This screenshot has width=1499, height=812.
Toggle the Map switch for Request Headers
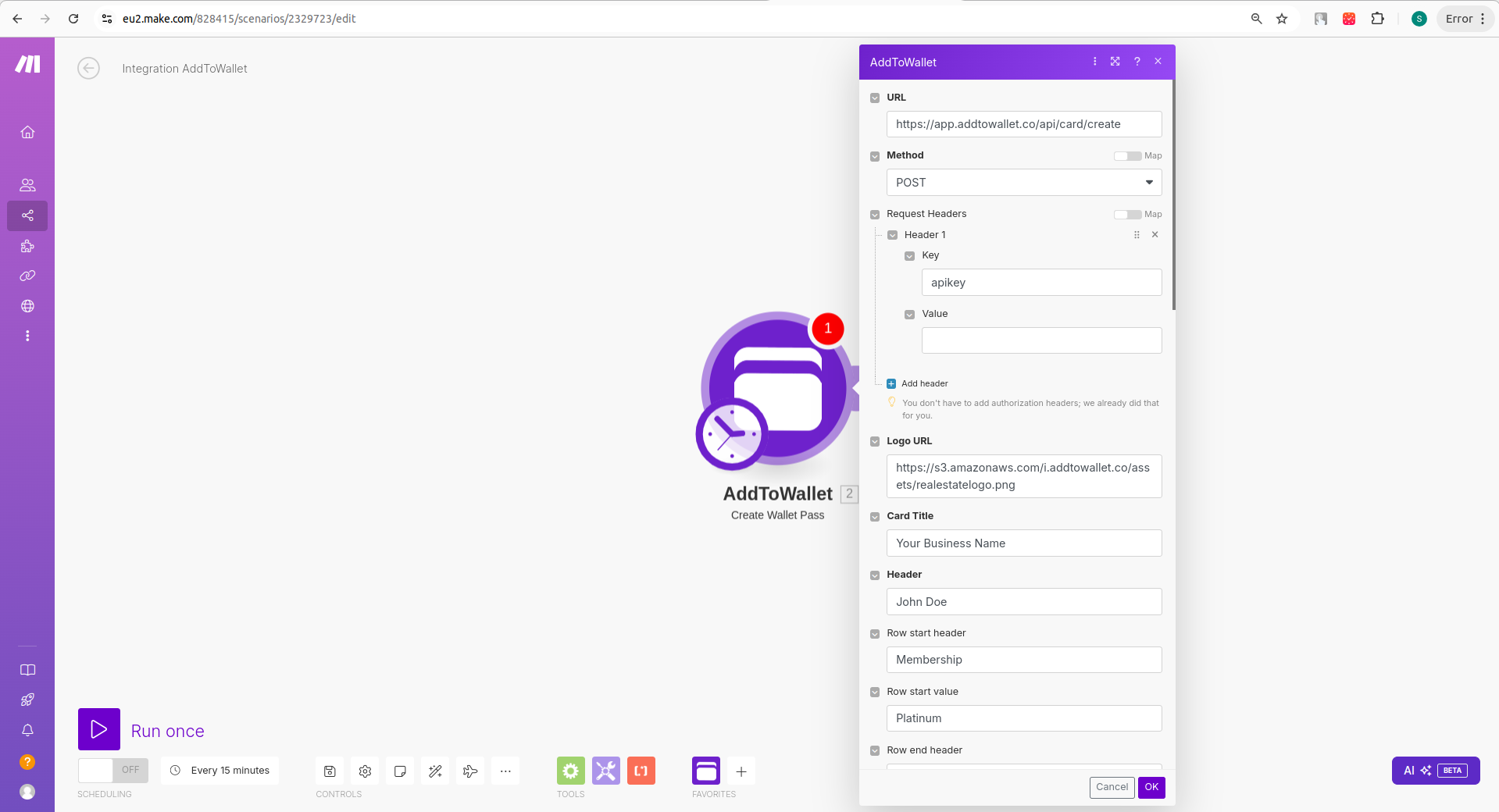click(1127, 215)
